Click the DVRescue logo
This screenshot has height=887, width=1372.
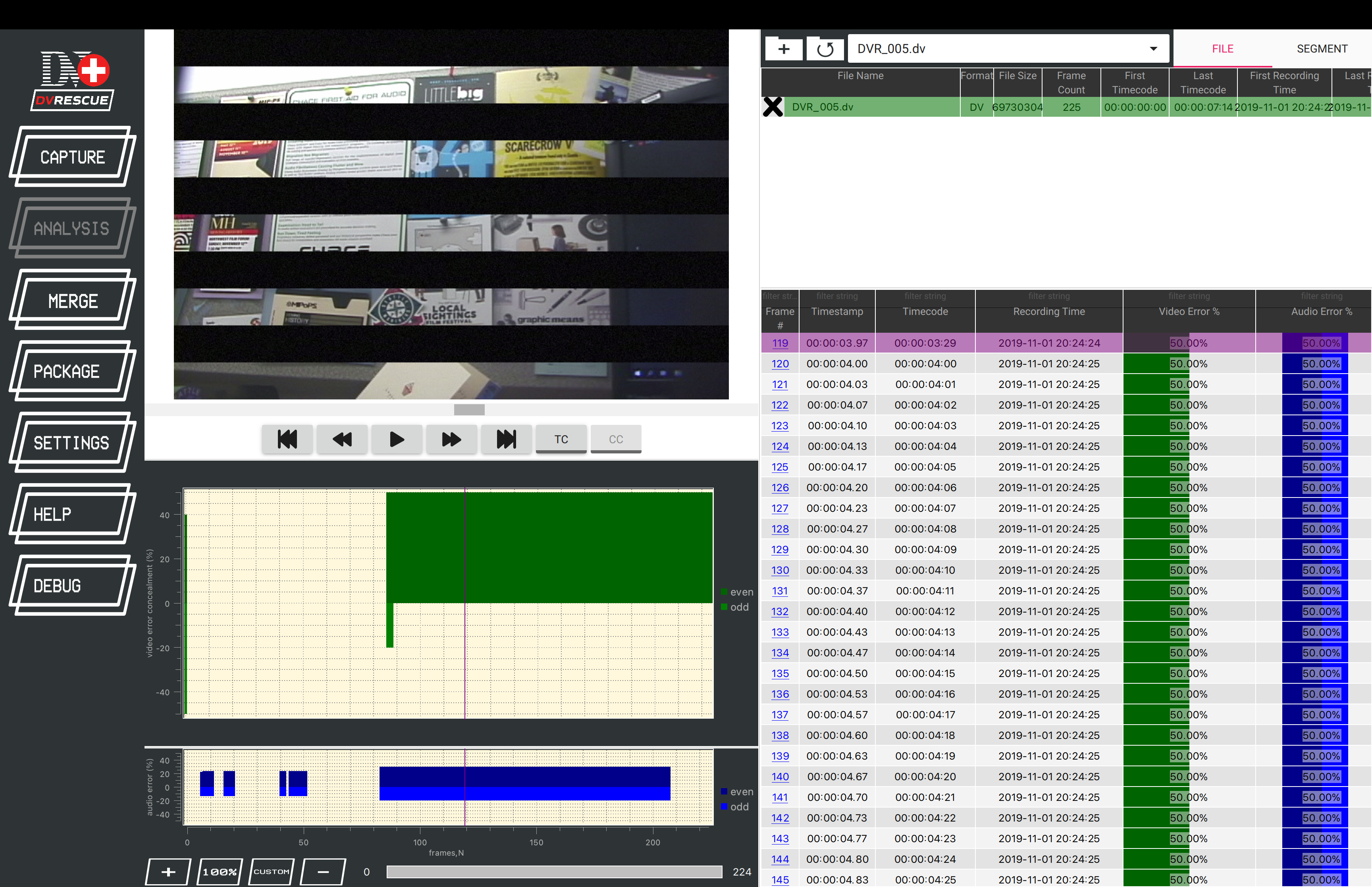pyautogui.click(x=73, y=81)
